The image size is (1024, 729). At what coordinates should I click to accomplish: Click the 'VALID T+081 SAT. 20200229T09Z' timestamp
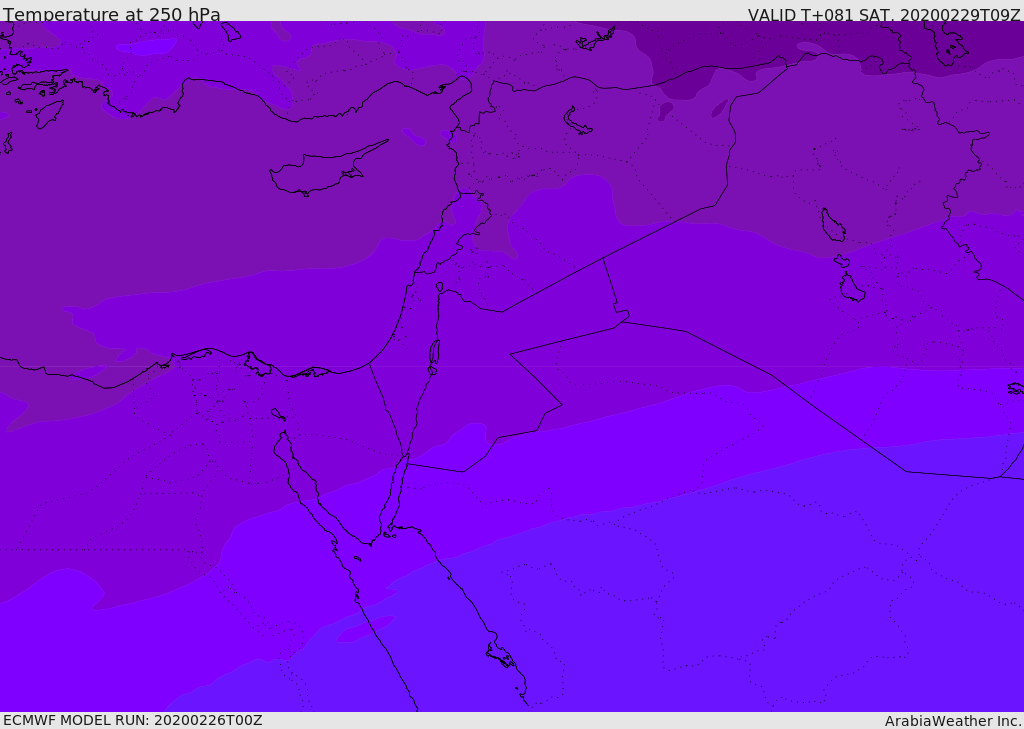[884, 15]
